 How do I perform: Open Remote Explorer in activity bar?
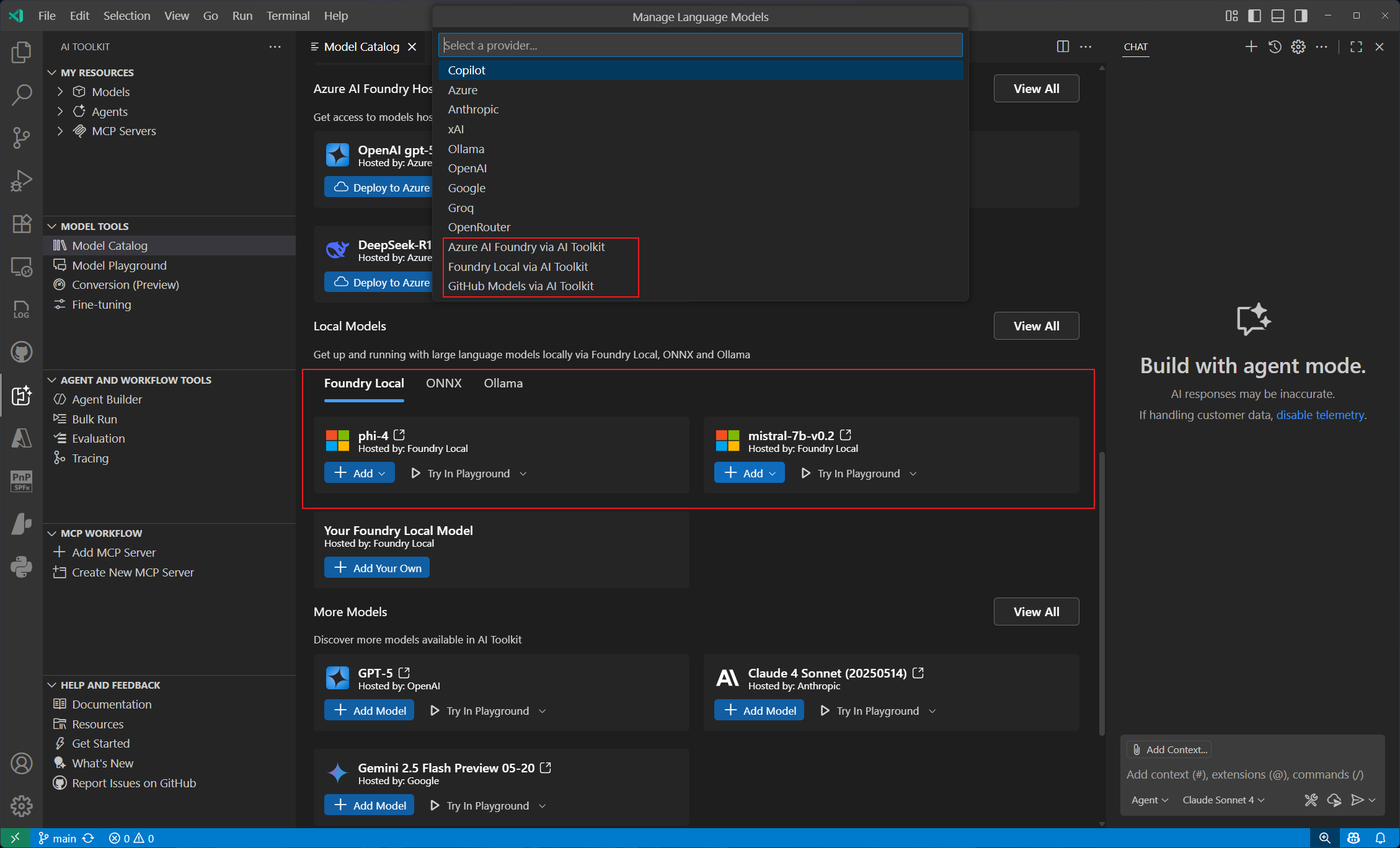pyautogui.click(x=22, y=267)
